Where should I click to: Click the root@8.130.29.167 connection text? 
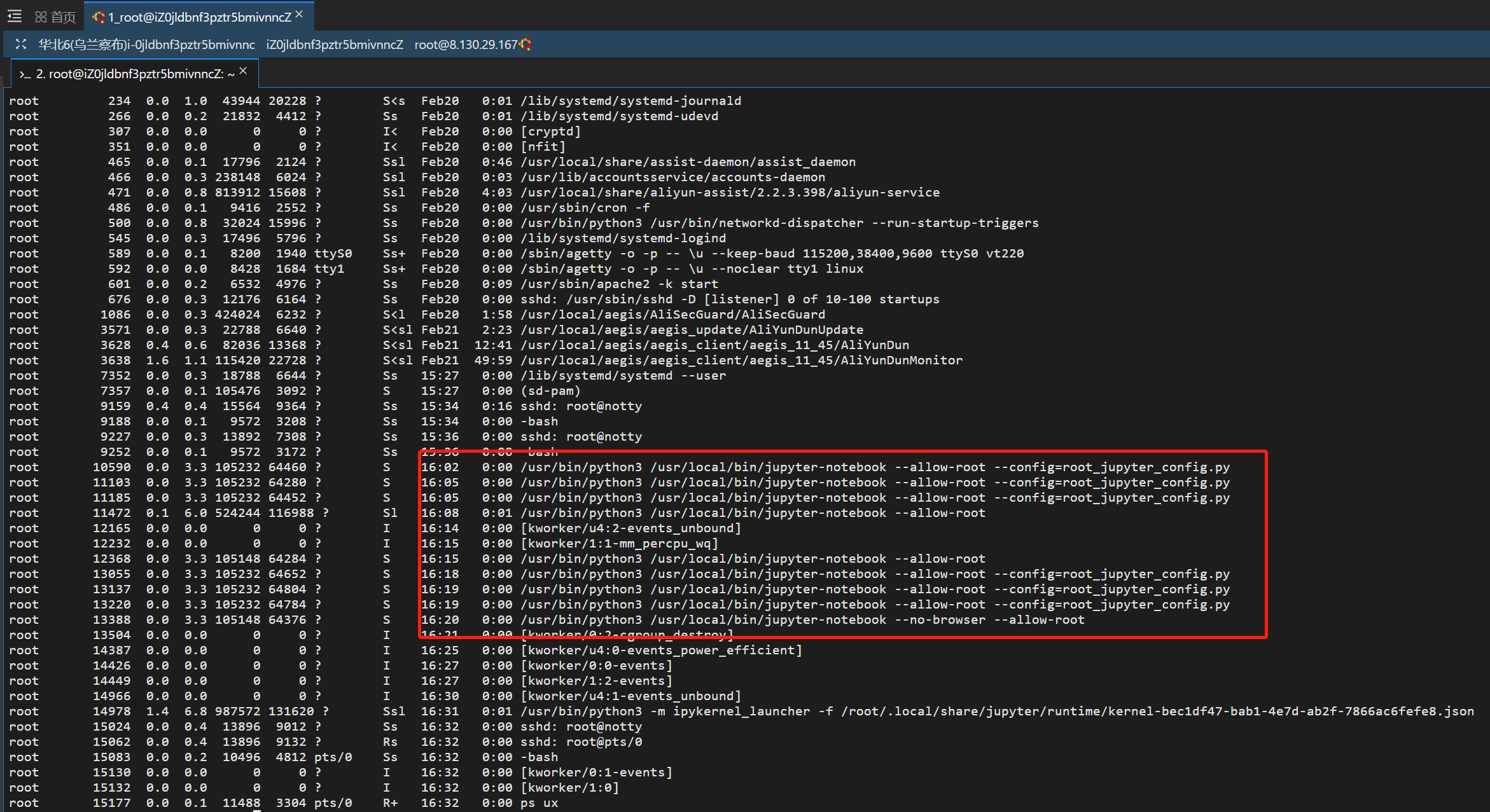[x=466, y=45]
